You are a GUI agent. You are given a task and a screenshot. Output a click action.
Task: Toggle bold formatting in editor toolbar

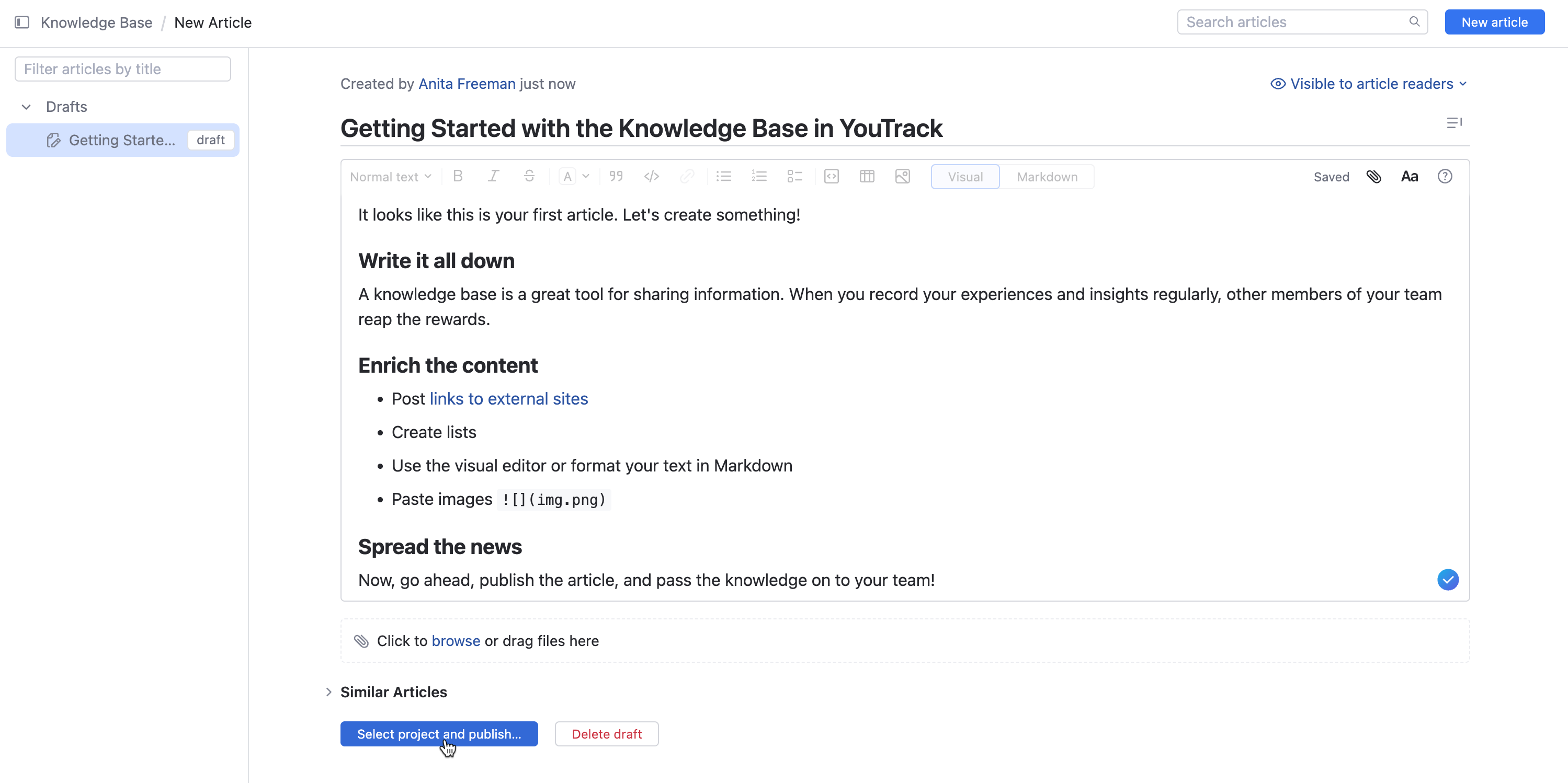coord(458,177)
